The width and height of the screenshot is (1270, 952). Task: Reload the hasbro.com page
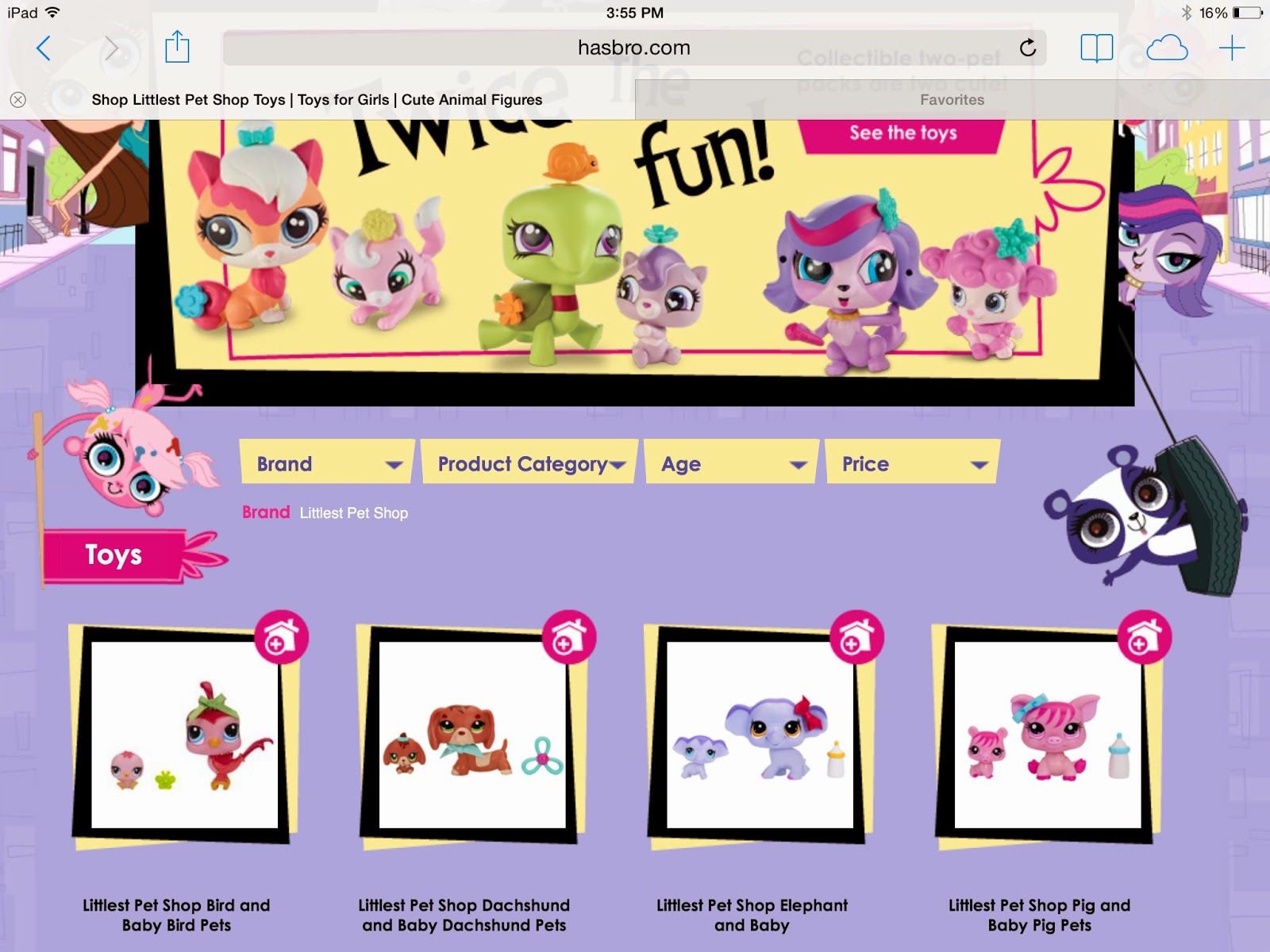tap(1028, 48)
